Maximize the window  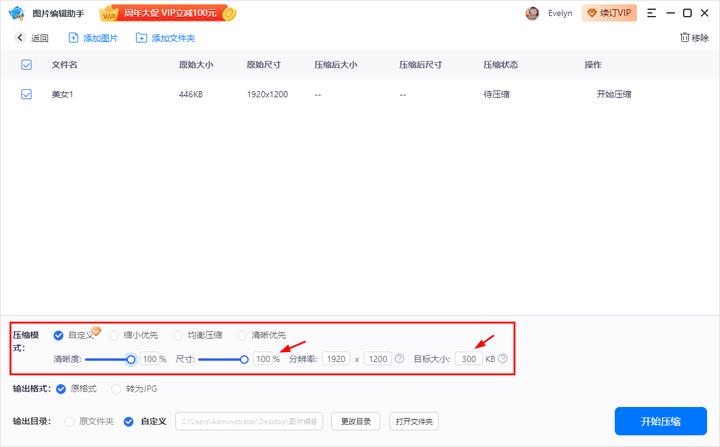[687, 13]
